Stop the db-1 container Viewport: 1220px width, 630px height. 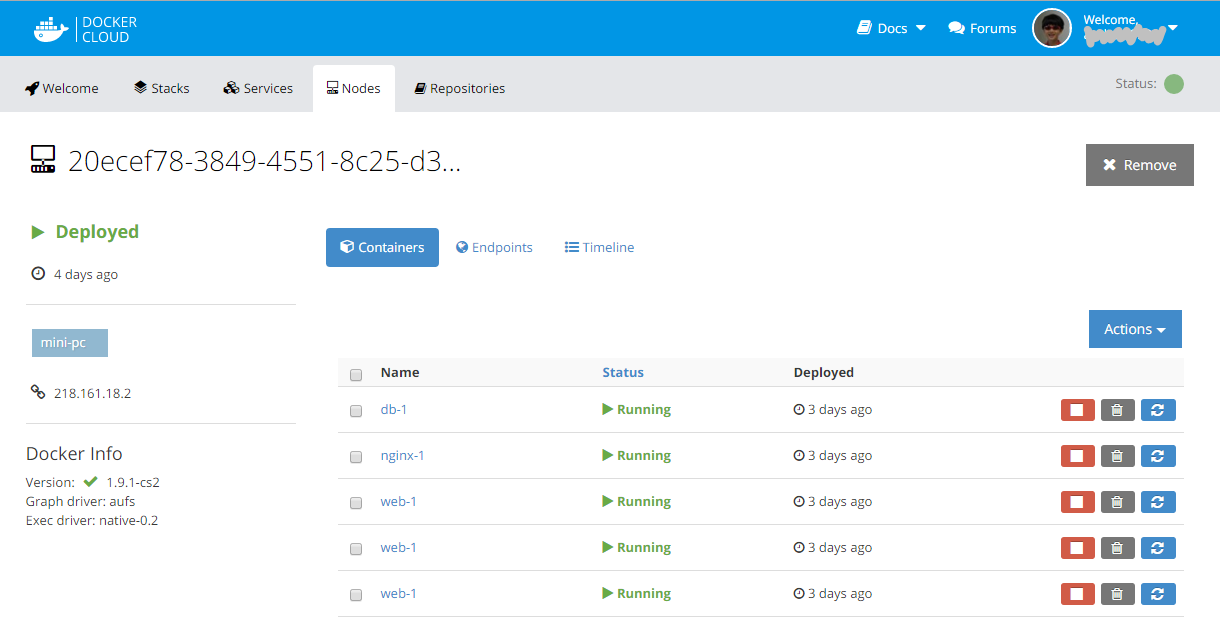pos(1077,410)
